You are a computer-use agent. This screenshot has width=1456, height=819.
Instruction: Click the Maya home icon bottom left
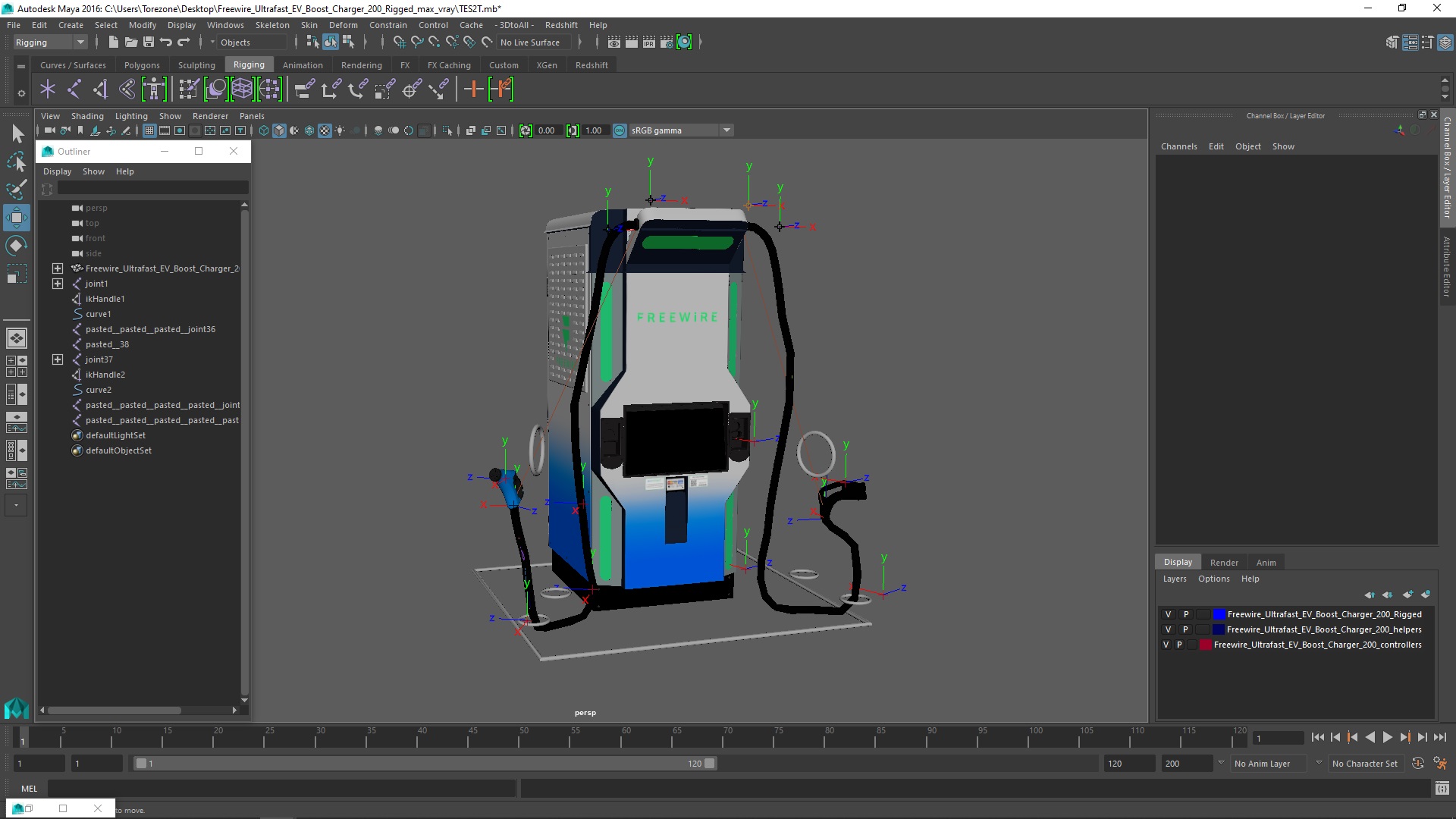point(17,708)
